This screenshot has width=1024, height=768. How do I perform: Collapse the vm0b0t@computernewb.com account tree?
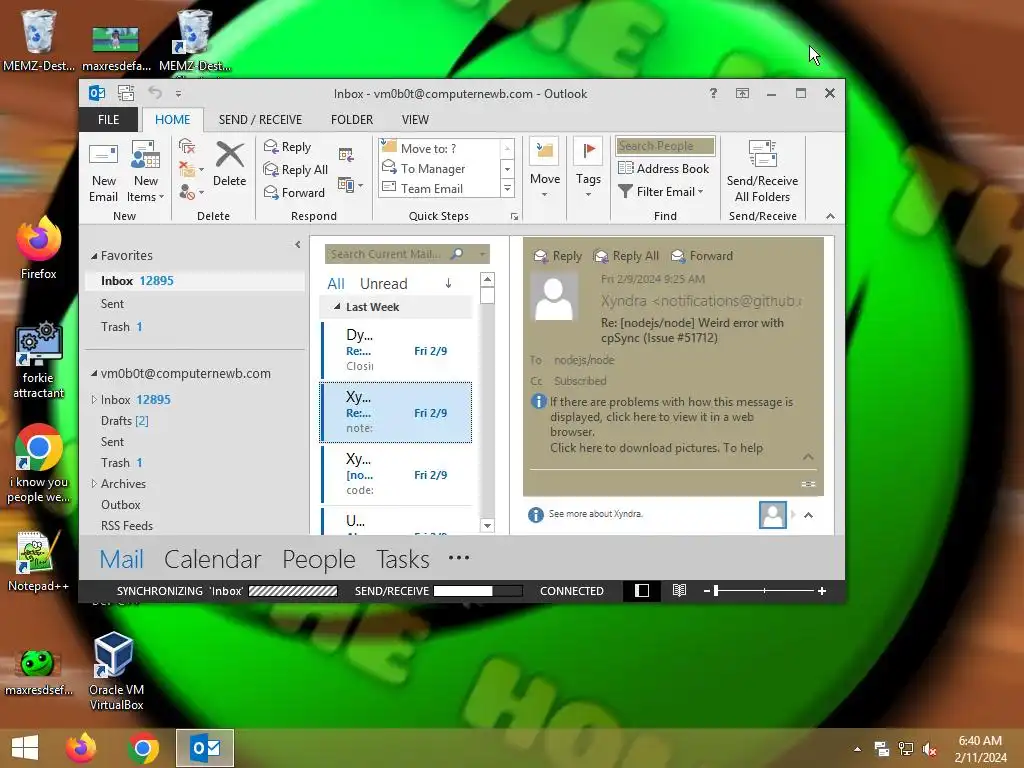pos(93,374)
